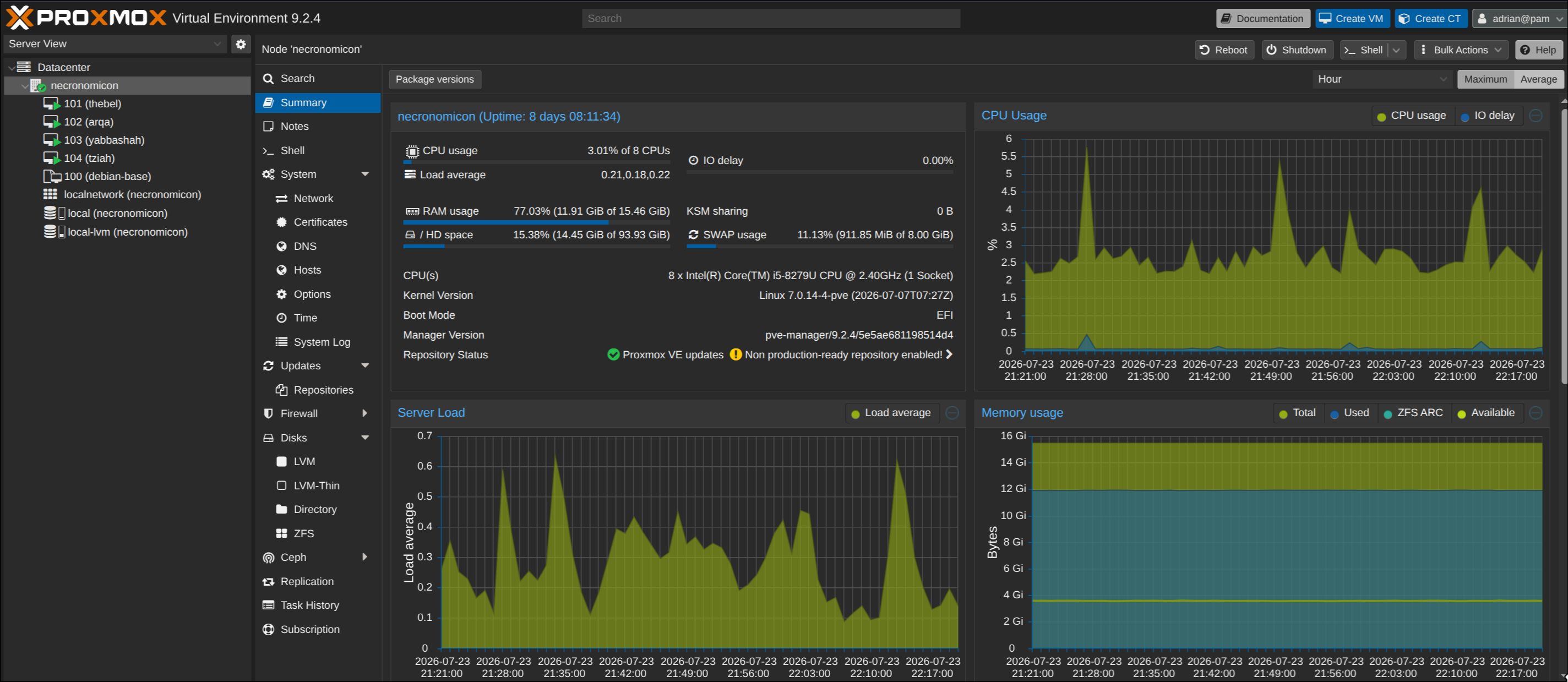Switch graphs to Maximum
The height and width of the screenshot is (682, 1568).
1485,79
